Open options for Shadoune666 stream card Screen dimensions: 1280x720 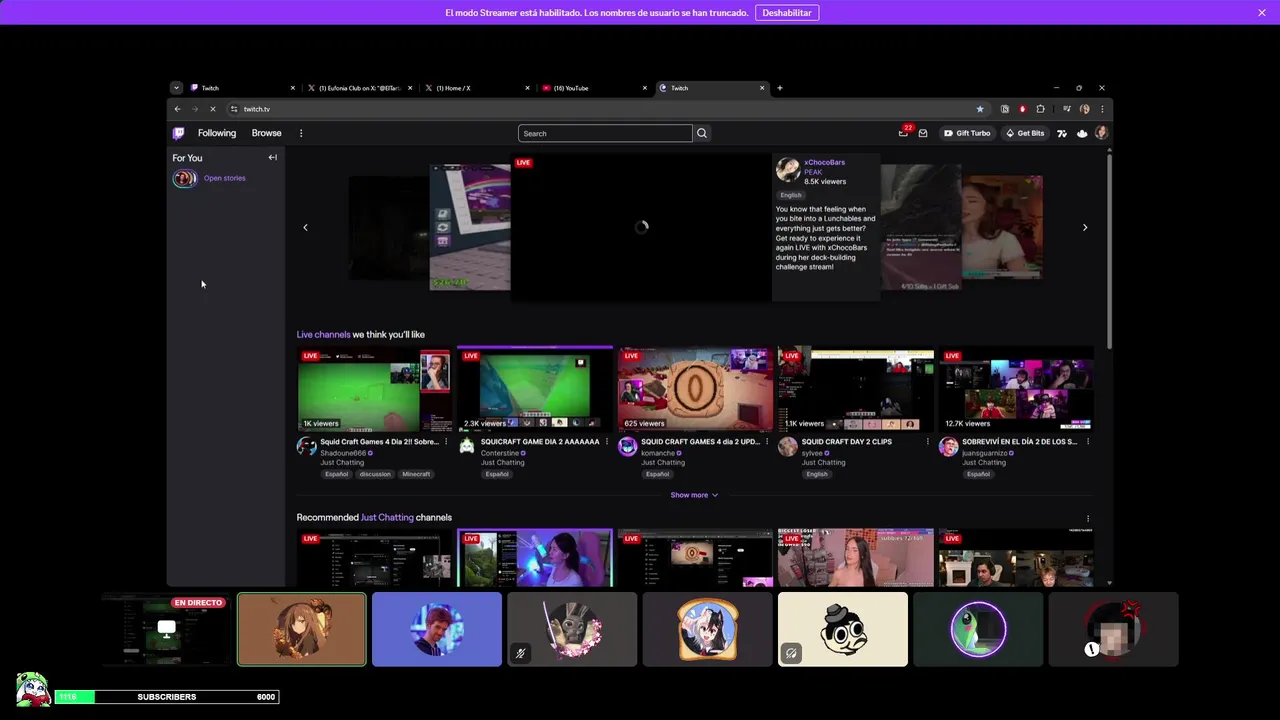(446, 441)
